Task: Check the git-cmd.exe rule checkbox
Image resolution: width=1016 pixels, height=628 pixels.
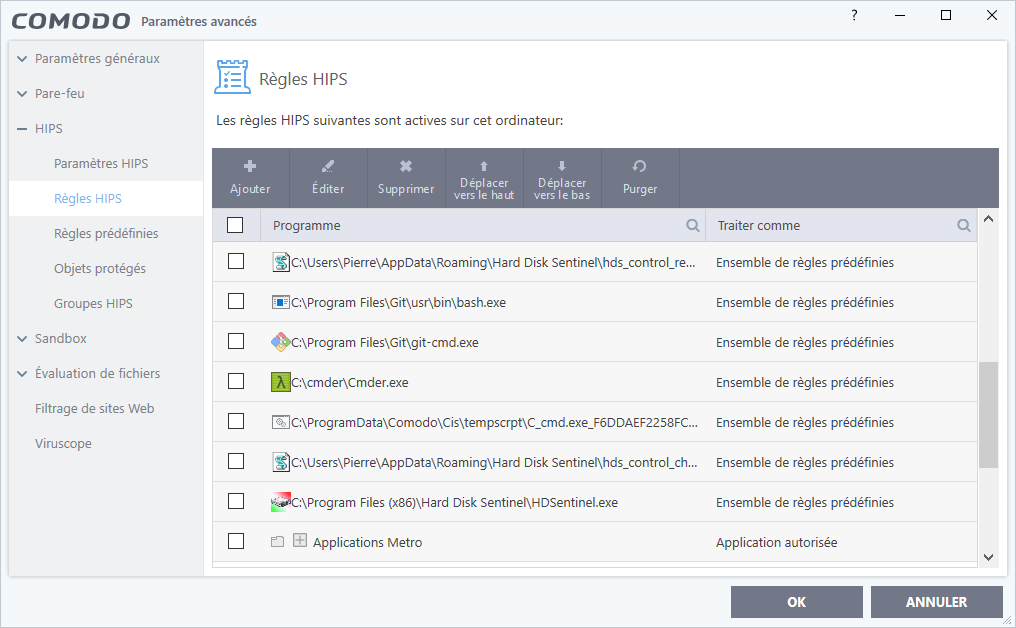Action: (x=236, y=341)
